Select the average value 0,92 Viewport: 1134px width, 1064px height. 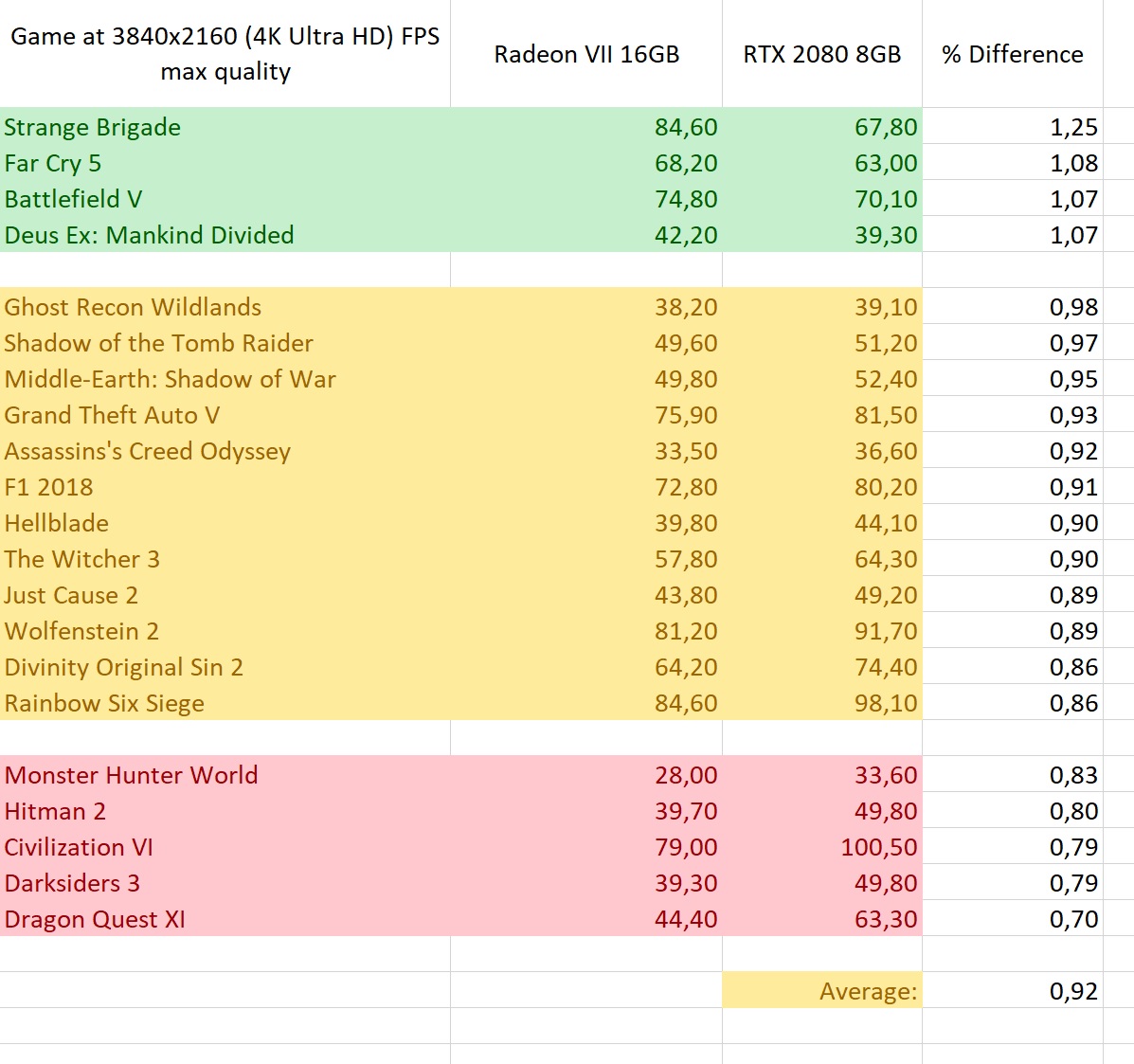[x=1013, y=990]
